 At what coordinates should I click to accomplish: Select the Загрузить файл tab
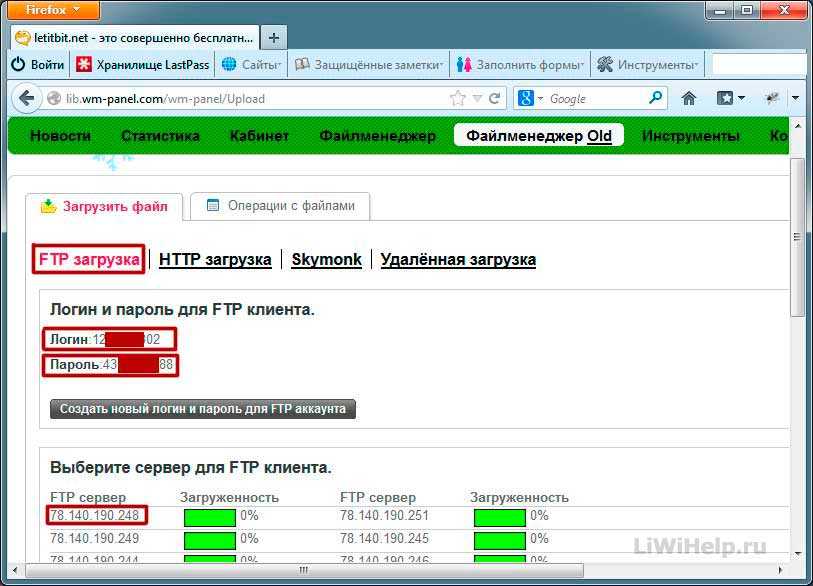click(x=104, y=206)
